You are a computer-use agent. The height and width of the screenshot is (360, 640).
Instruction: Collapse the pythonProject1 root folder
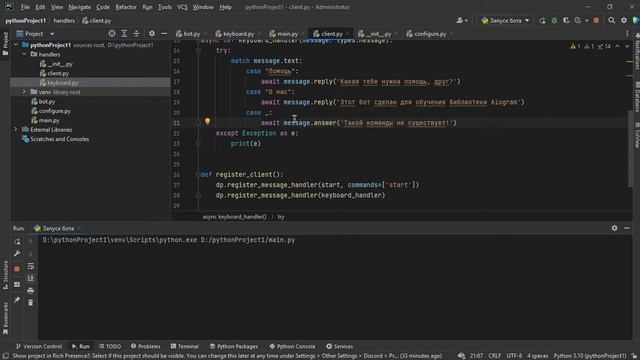pos(16,45)
